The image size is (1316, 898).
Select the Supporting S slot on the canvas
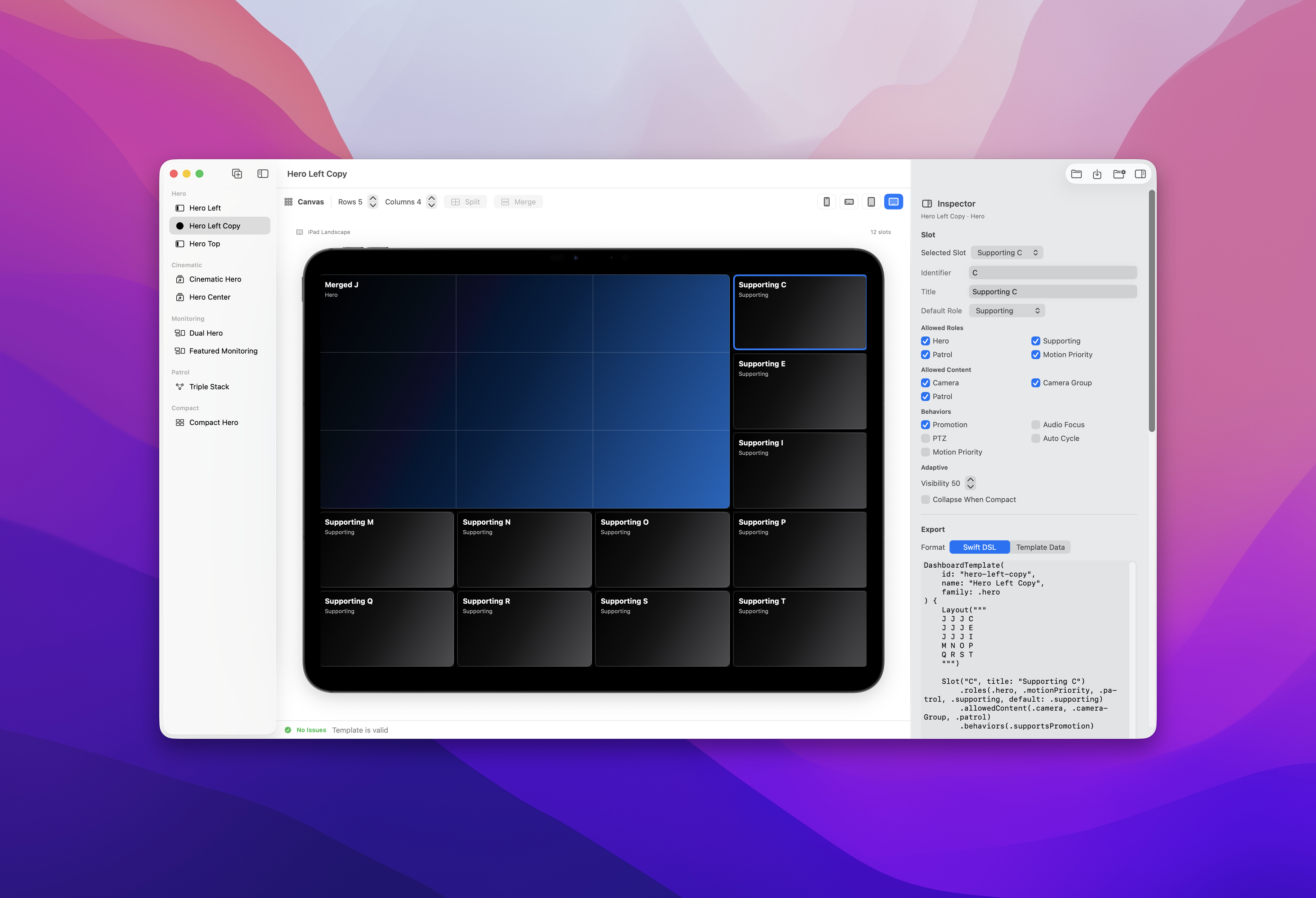pyautogui.click(x=662, y=628)
